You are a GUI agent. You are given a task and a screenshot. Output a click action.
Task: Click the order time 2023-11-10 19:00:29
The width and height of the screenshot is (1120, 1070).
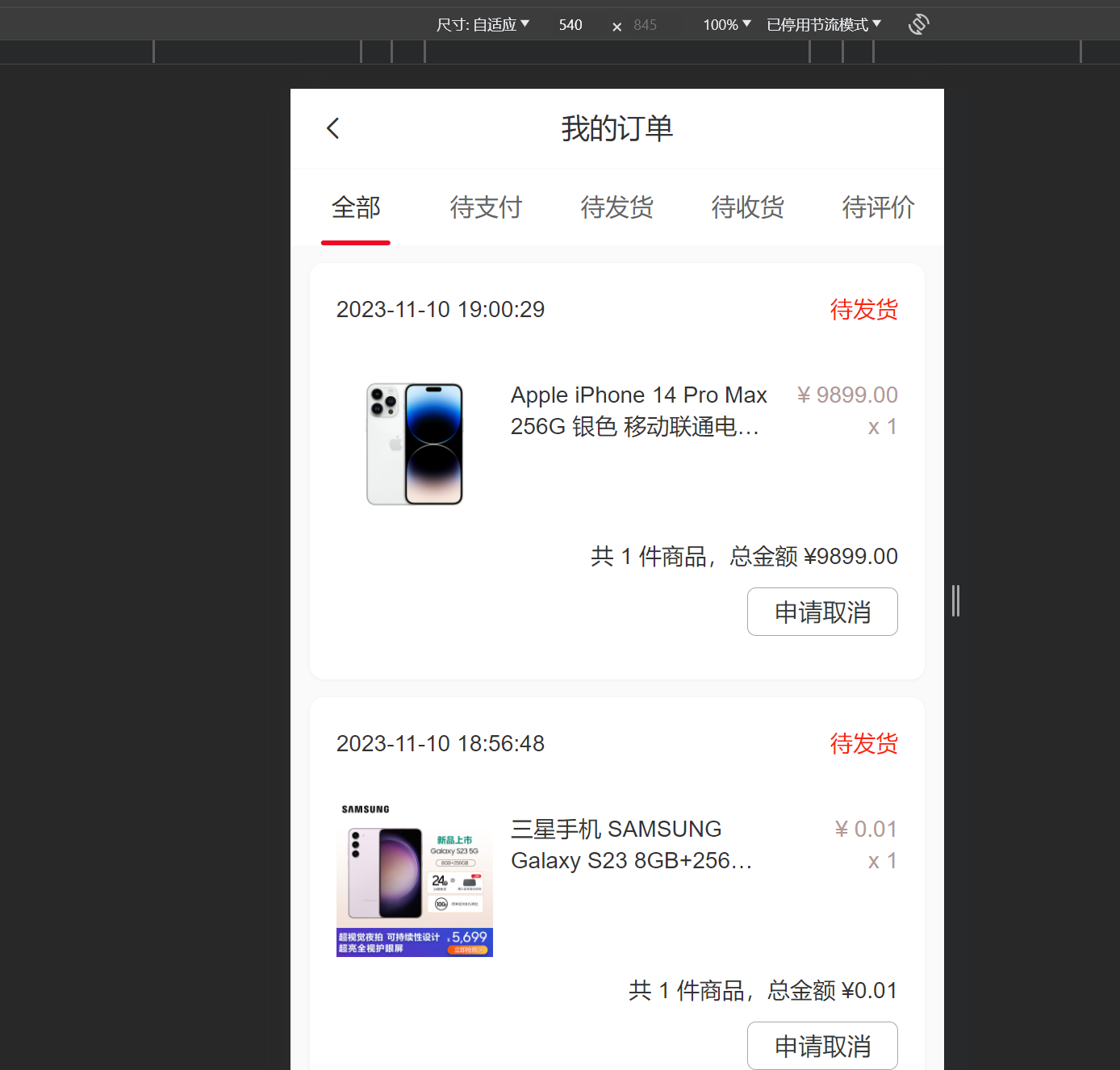441,309
